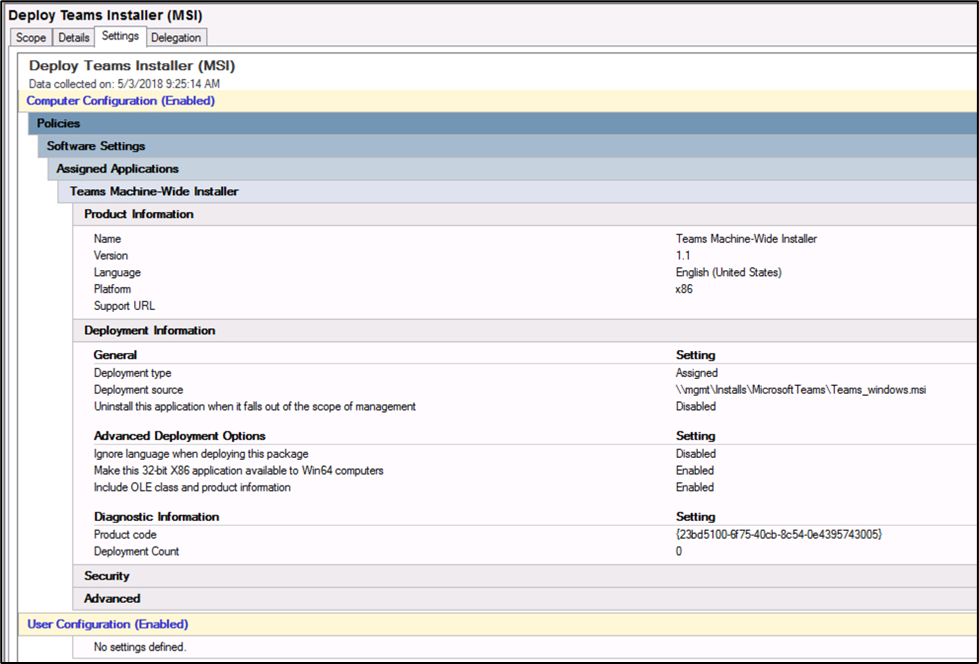Select Disabled value for ignore language

pyautogui.click(x=696, y=454)
